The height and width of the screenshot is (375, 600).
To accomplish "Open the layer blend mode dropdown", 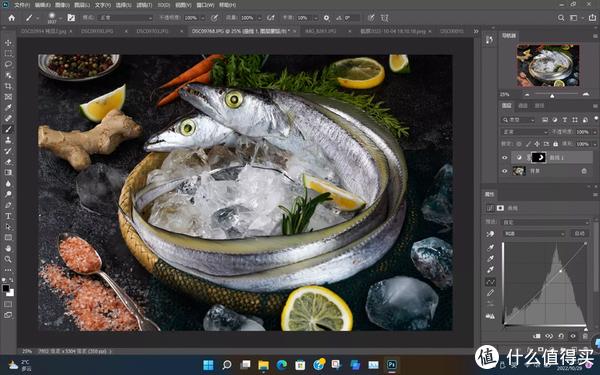I will tap(525, 132).
